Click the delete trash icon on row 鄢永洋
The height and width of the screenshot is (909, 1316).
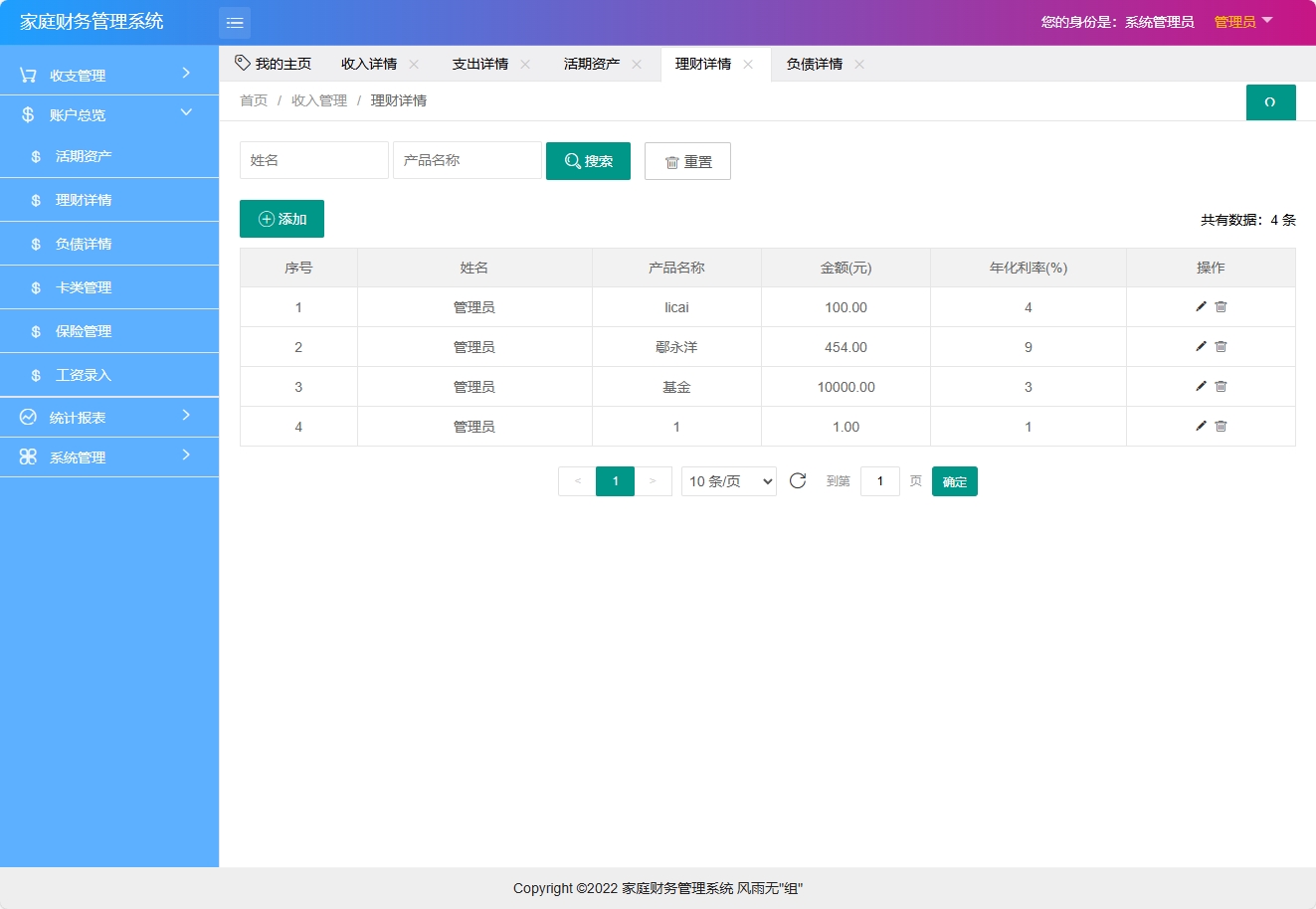(1221, 346)
